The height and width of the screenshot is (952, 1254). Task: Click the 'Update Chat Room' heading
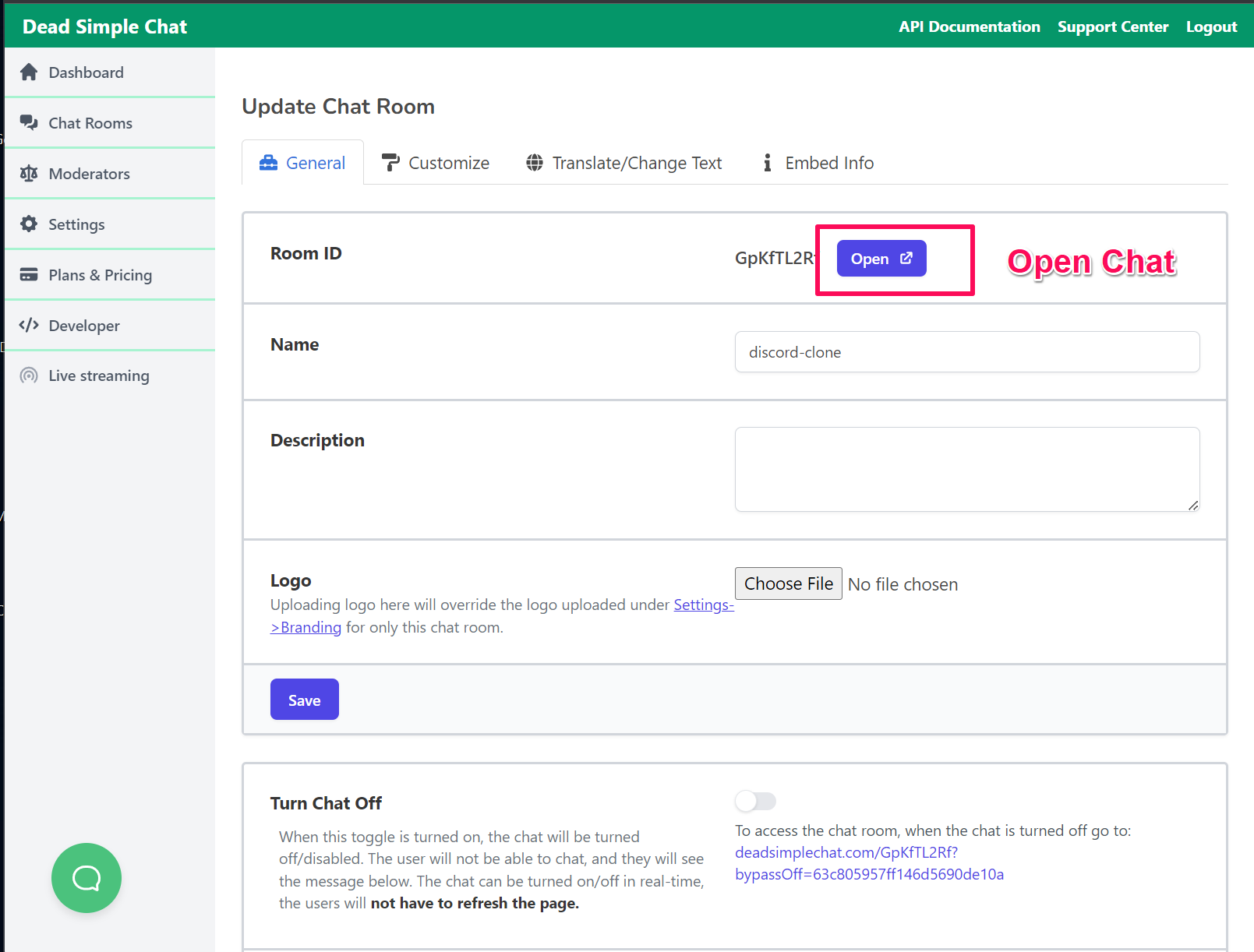point(338,107)
